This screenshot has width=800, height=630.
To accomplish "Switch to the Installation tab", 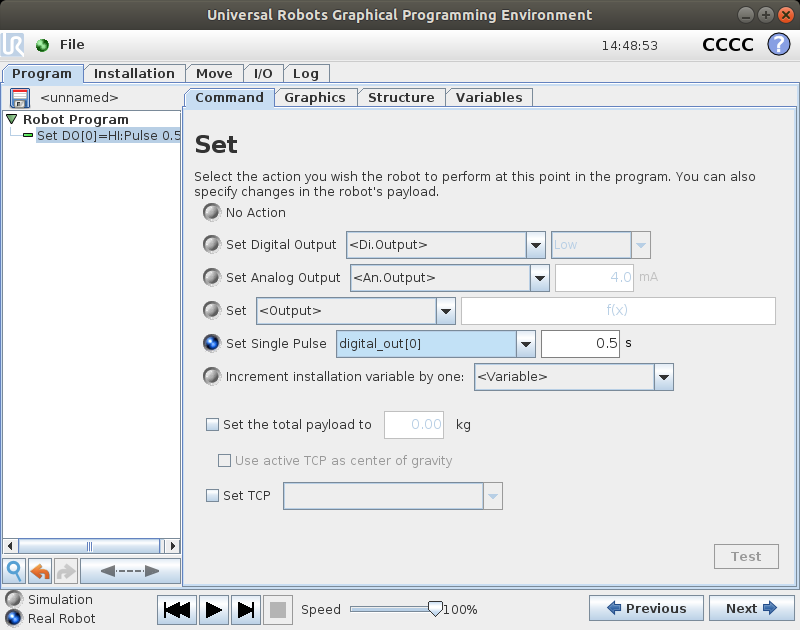I will click(134, 73).
